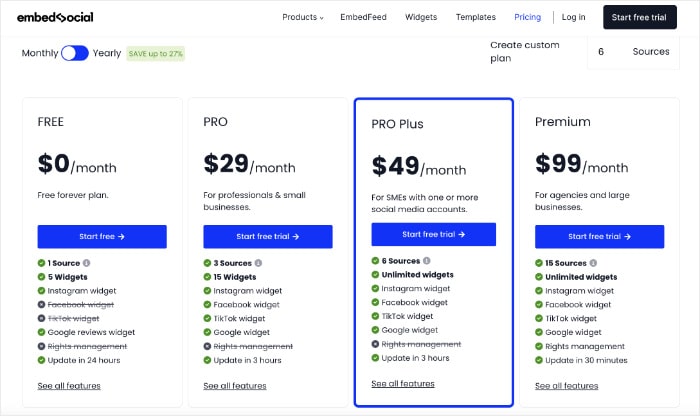This screenshot has height=416, width=700.
Task: Click the EmbedSocial logo
Action: click(x=55, y=17)
